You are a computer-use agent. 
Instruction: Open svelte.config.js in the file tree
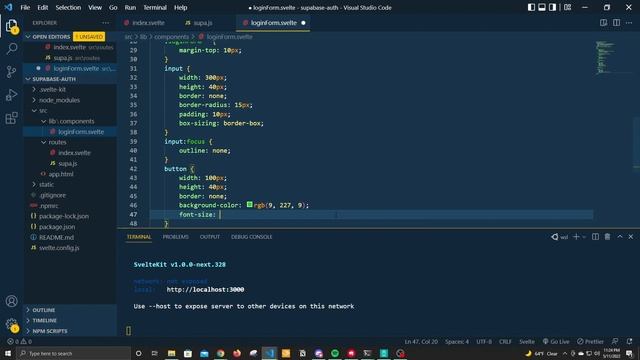coord(59,248)
